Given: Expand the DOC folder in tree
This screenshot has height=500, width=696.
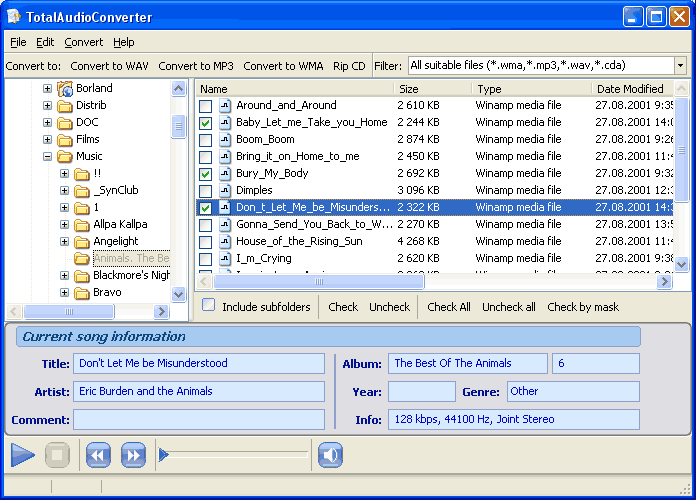Looking at the screenshot, I should [x=47, y=123].
